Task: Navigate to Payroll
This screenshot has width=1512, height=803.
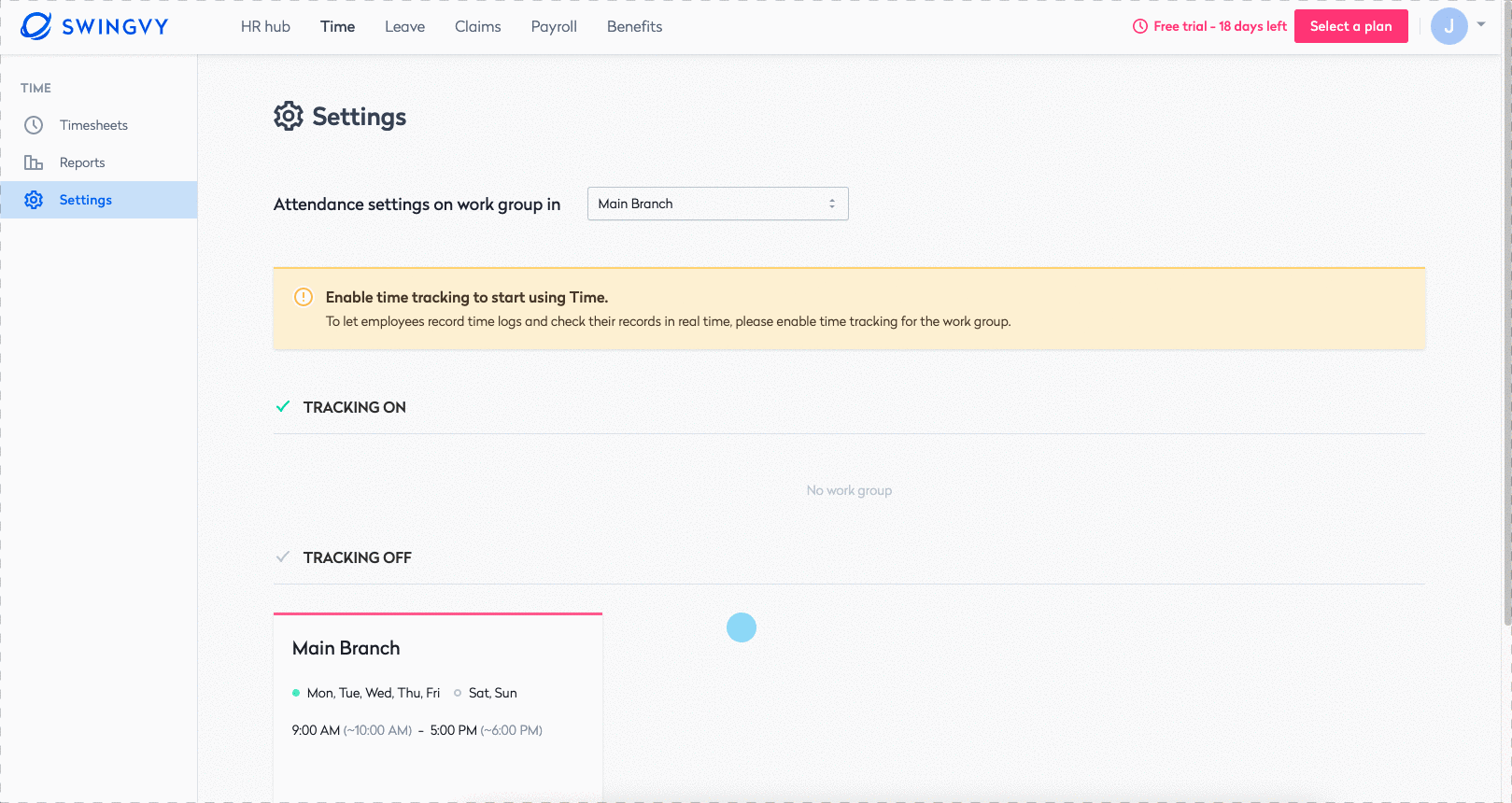Action: click(x=554, y=27)
